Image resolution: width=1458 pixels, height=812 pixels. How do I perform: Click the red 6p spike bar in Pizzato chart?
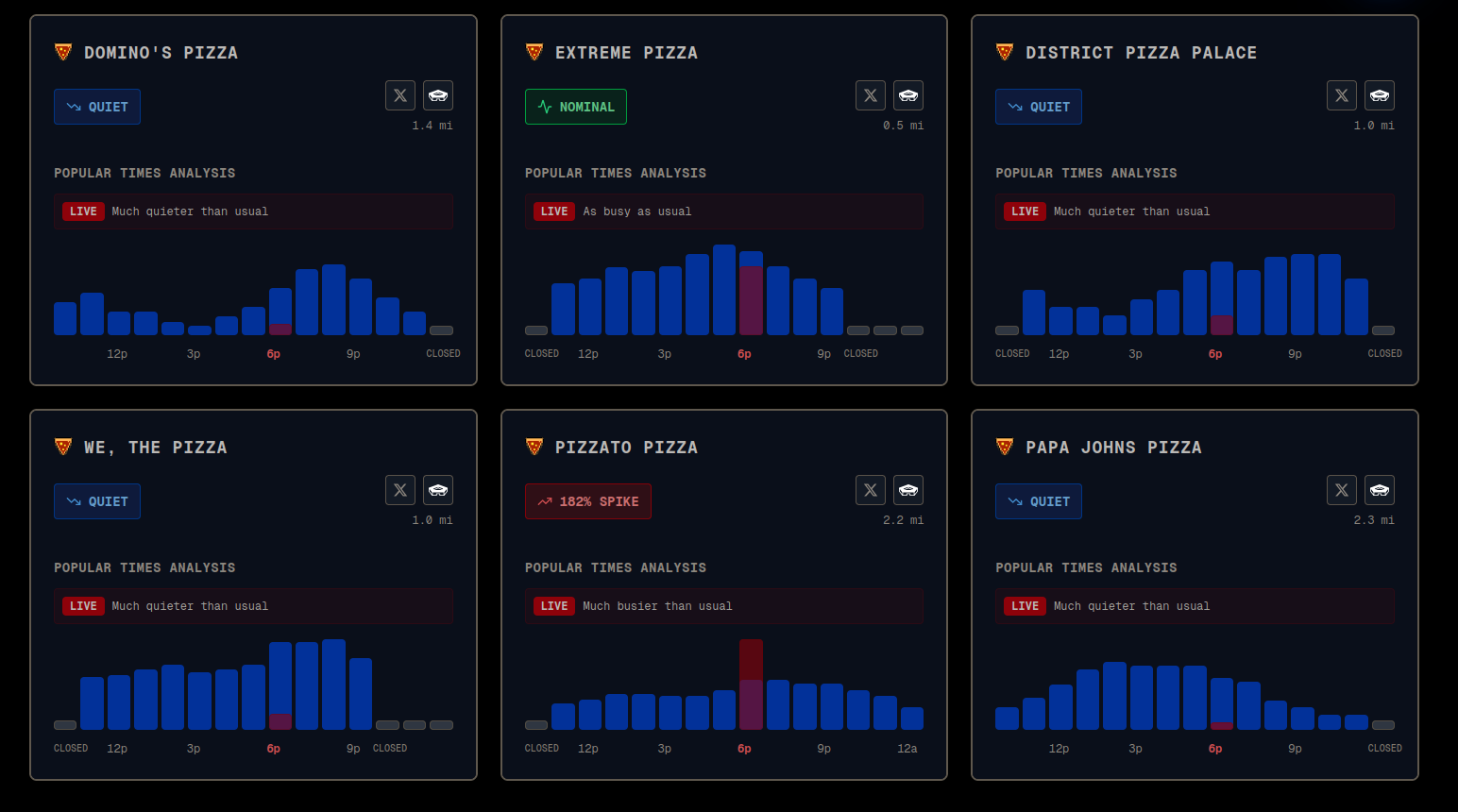tap(751, 685)
